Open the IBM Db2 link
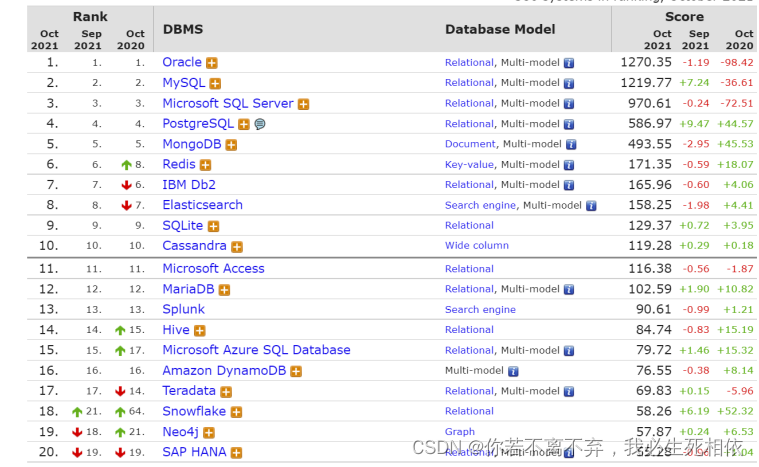 coord(189,184)
